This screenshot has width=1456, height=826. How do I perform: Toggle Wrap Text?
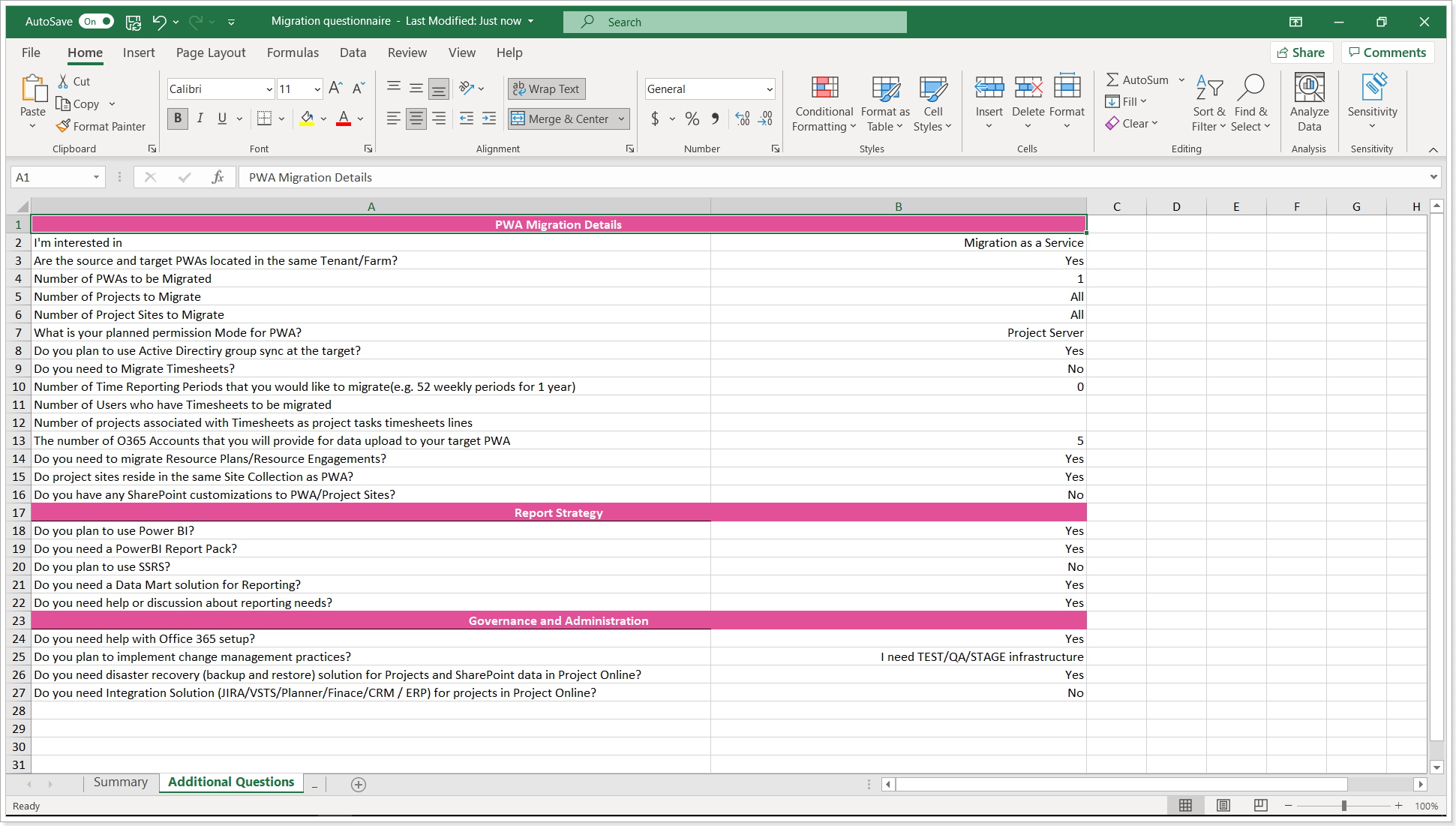(546, 89)
